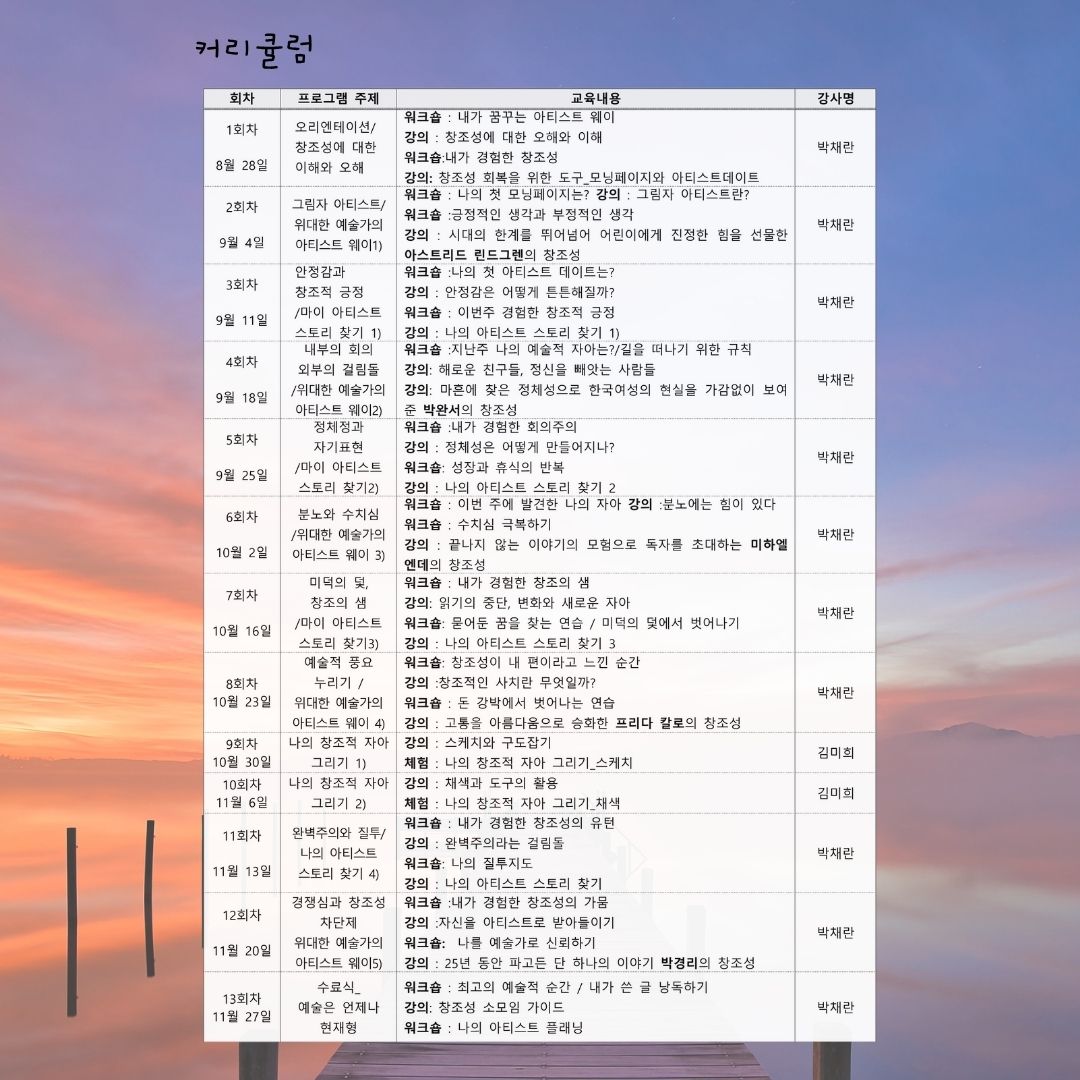Click the line '체험 : 나의 창조적 자아 그리기_채색'
The width and height of the screenshot is (1080, 1080).
(512, 803)
